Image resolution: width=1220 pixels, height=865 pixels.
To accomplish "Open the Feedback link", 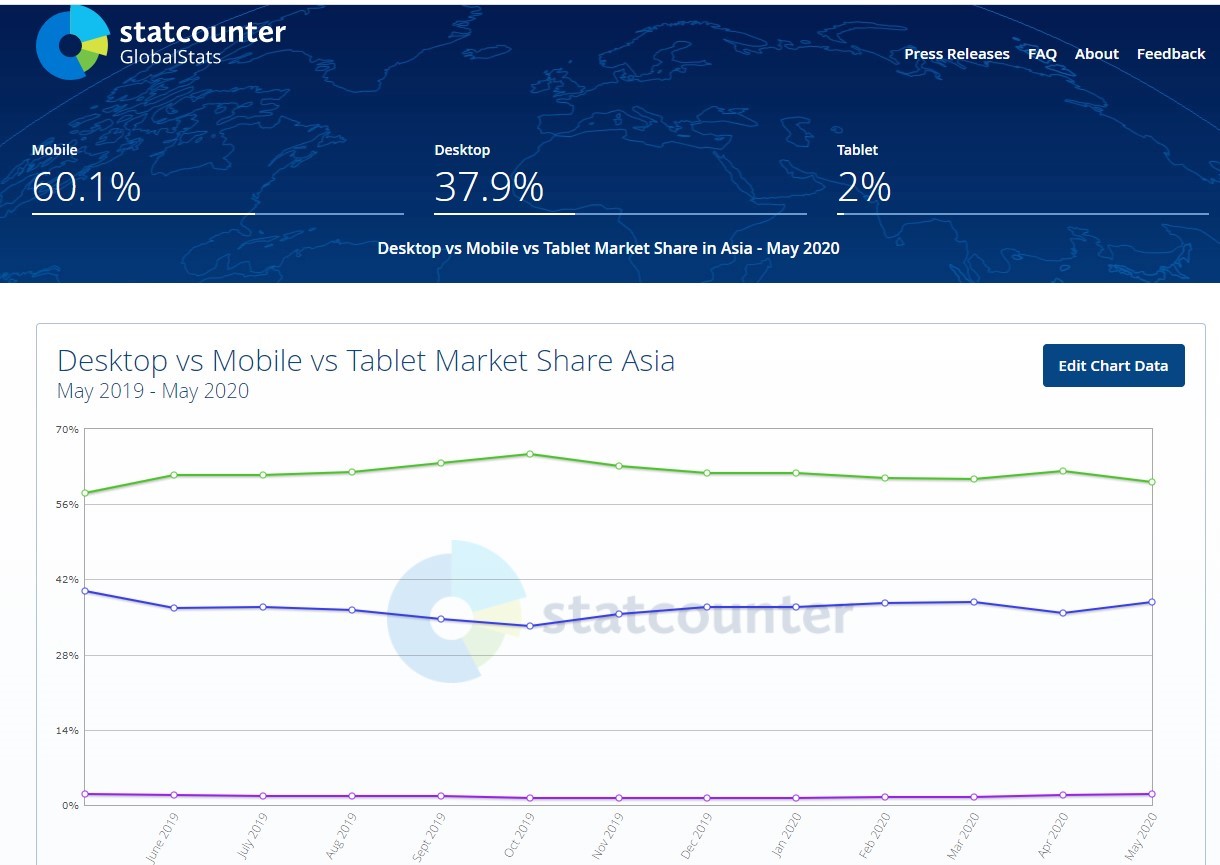I will click(x=1170, y=54).
